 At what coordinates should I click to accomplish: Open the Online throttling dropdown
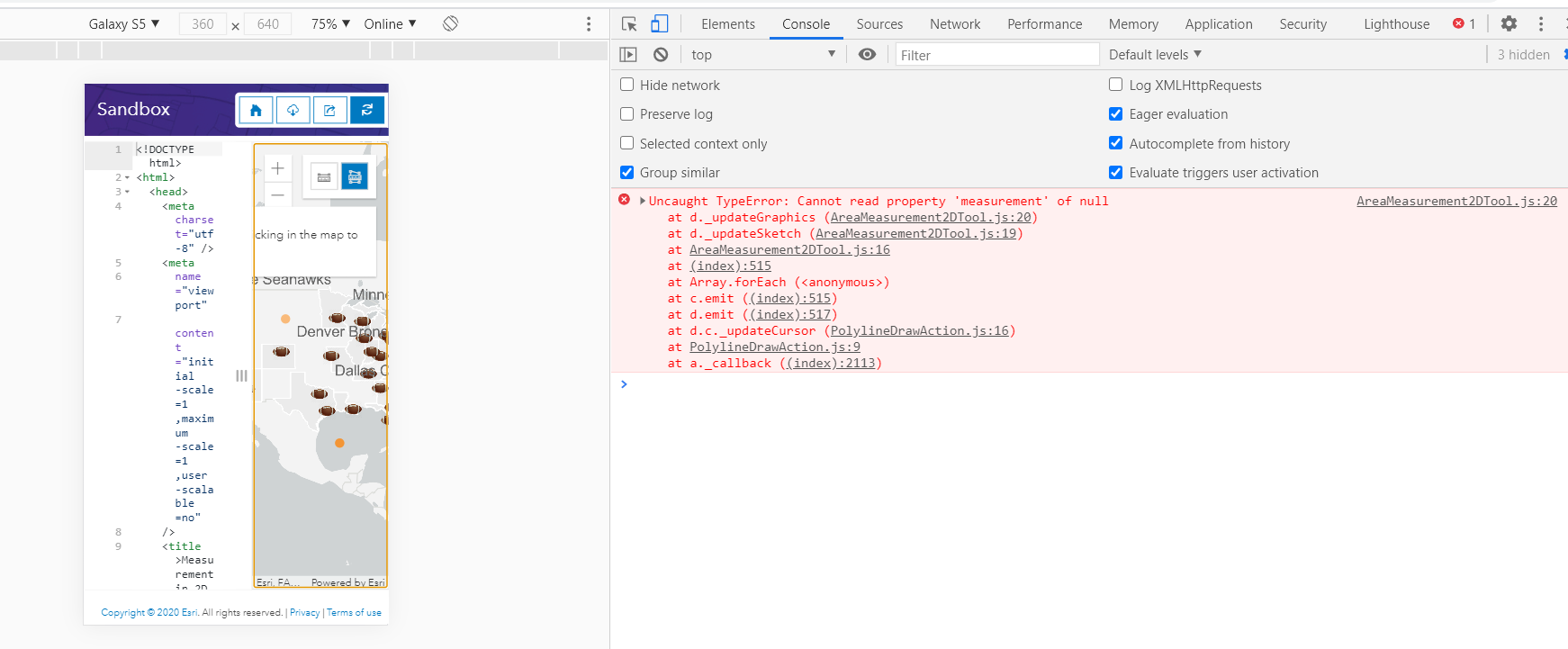pyautogui.click(x=390, y=24)
